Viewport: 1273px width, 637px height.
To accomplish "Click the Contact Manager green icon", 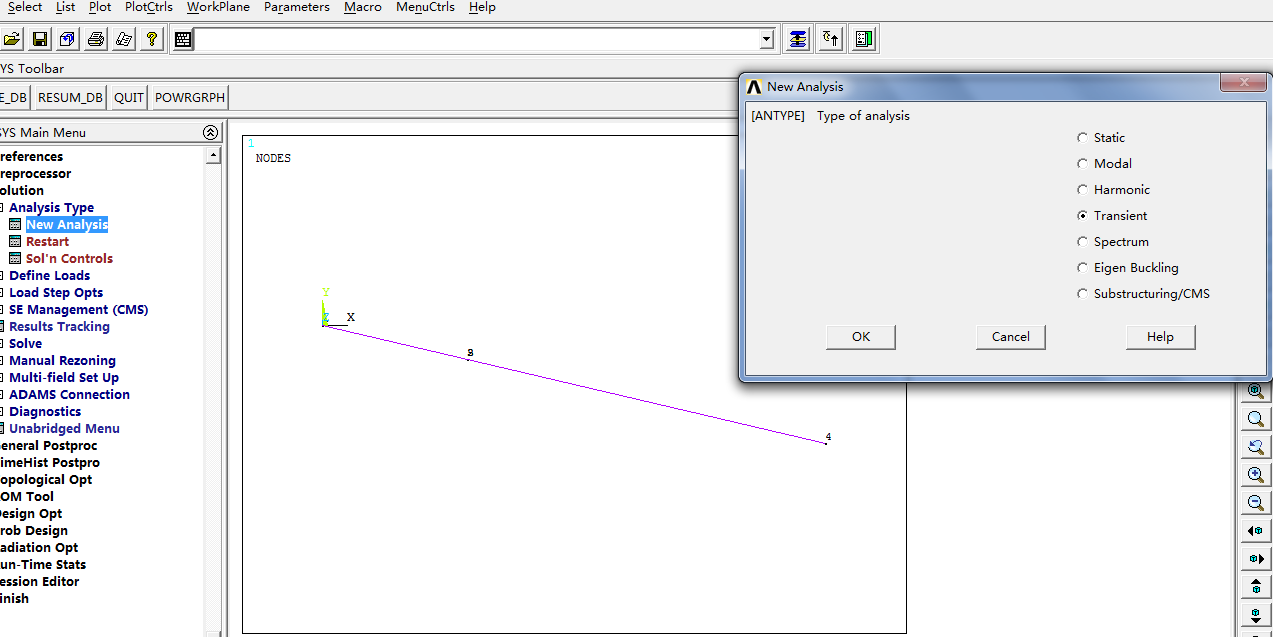I will coord(865,39).
